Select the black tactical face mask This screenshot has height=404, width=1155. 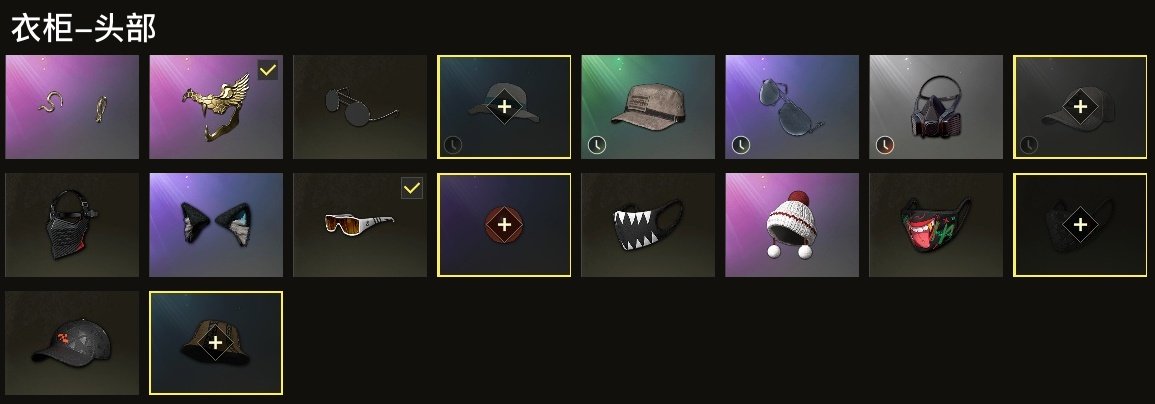pos(71,225)
